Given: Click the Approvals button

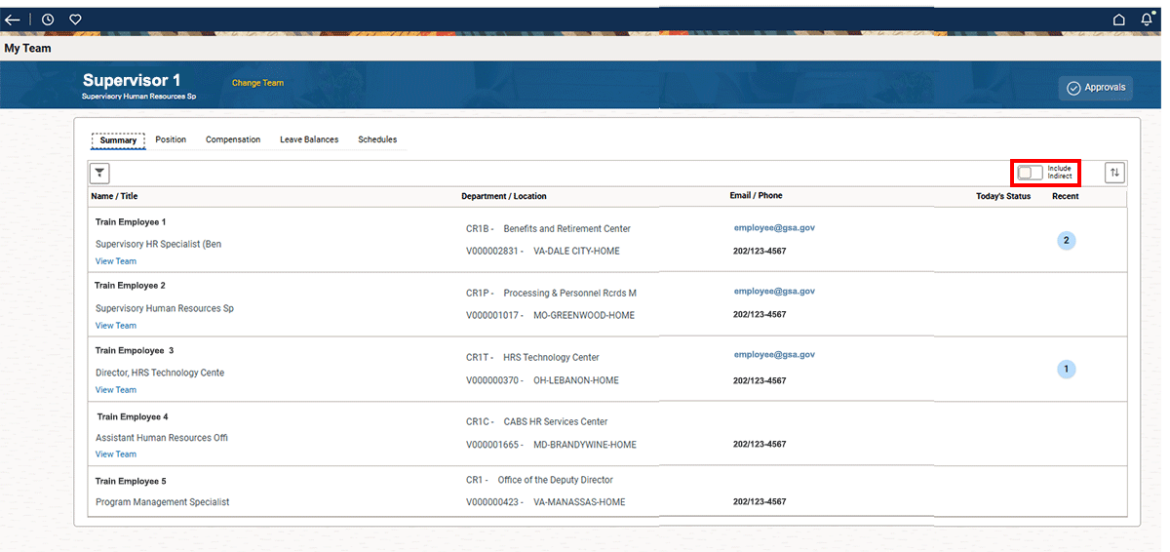Looking at the screenshot, I should coord(1096,88).
